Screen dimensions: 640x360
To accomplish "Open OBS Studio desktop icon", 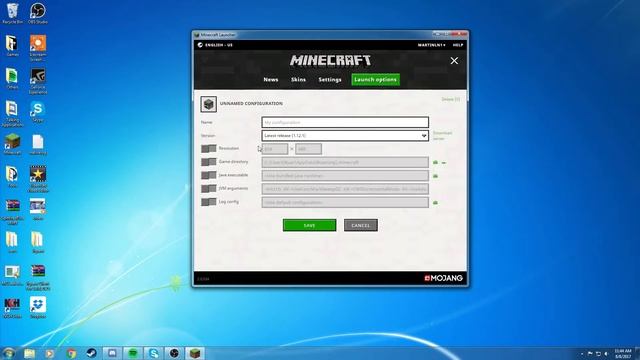I will coord(38,13).
